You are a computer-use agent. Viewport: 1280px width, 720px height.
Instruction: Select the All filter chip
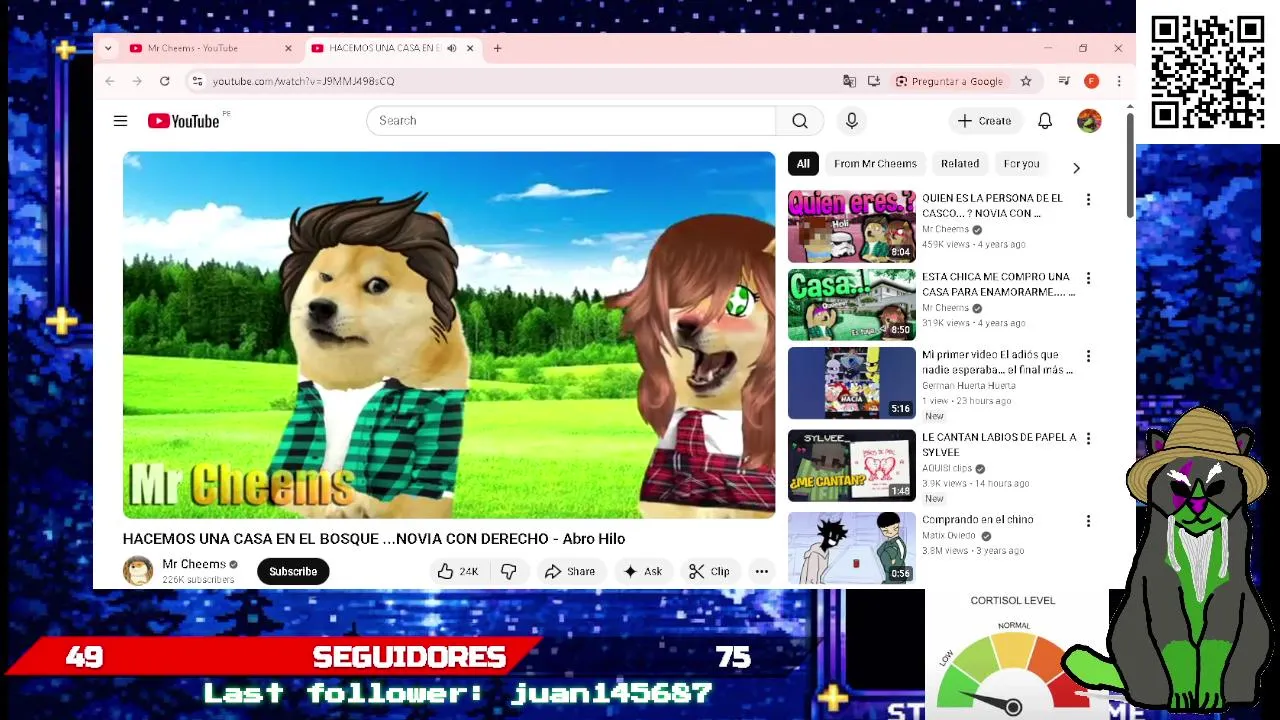tap(803, 164)
